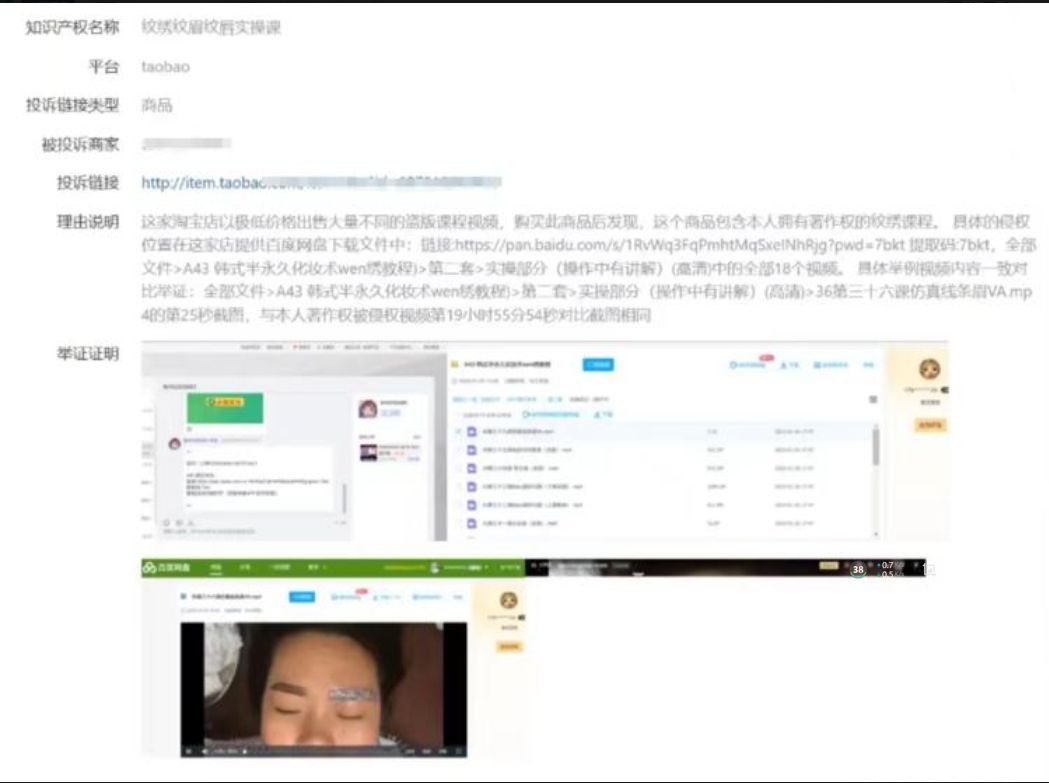
Task: Click the Baidu Netdisk logo in green header
Action: tap(164, 568)
